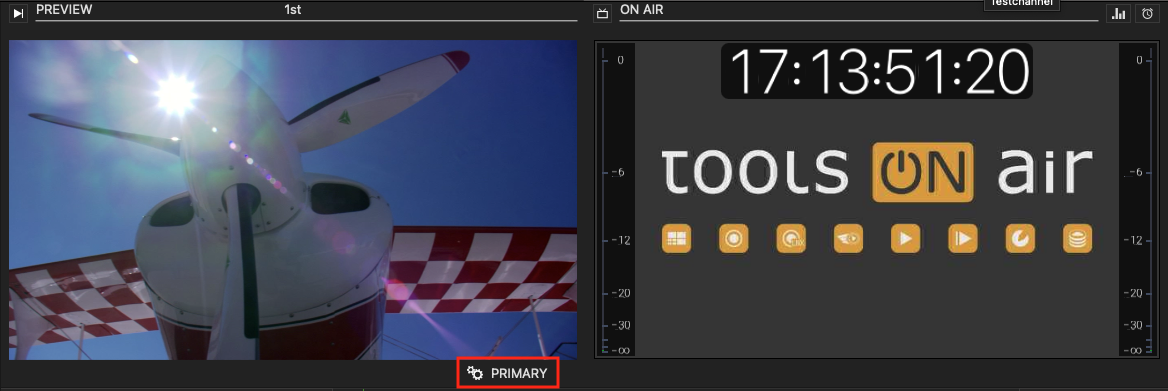Screen dimensions: 1168x391
Task: Click the '1st' preview item title
Action: [x=293, y=10]
